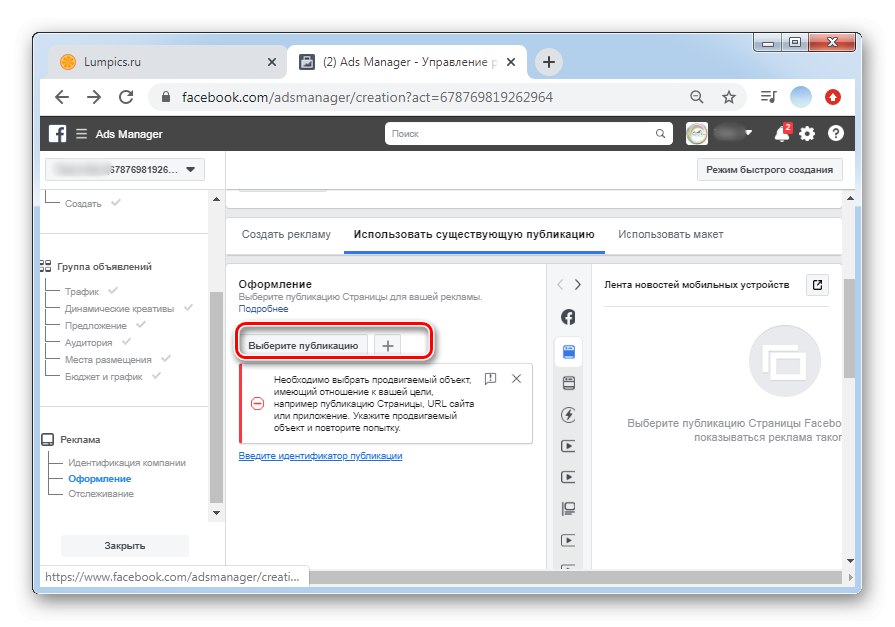Select Instant Articles lightning placement icon
Viewport: 895px width, 627px height.
568,415
